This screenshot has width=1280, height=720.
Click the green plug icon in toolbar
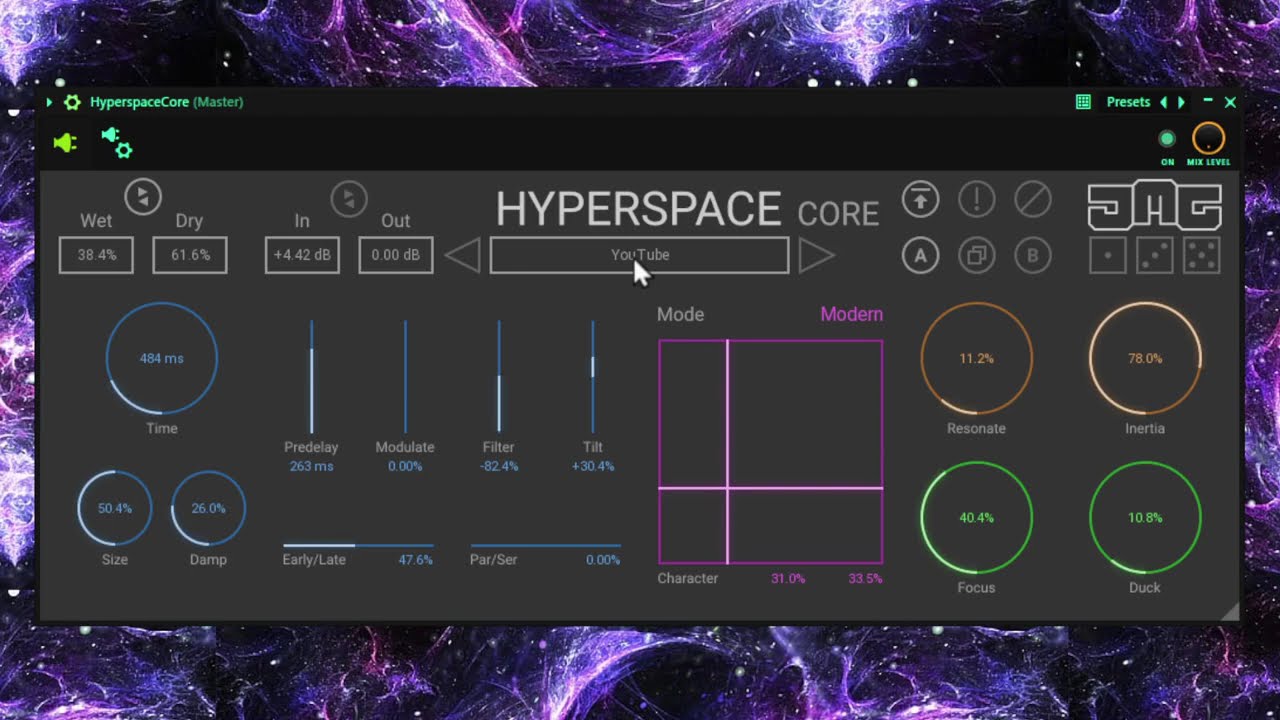[65, 144]
